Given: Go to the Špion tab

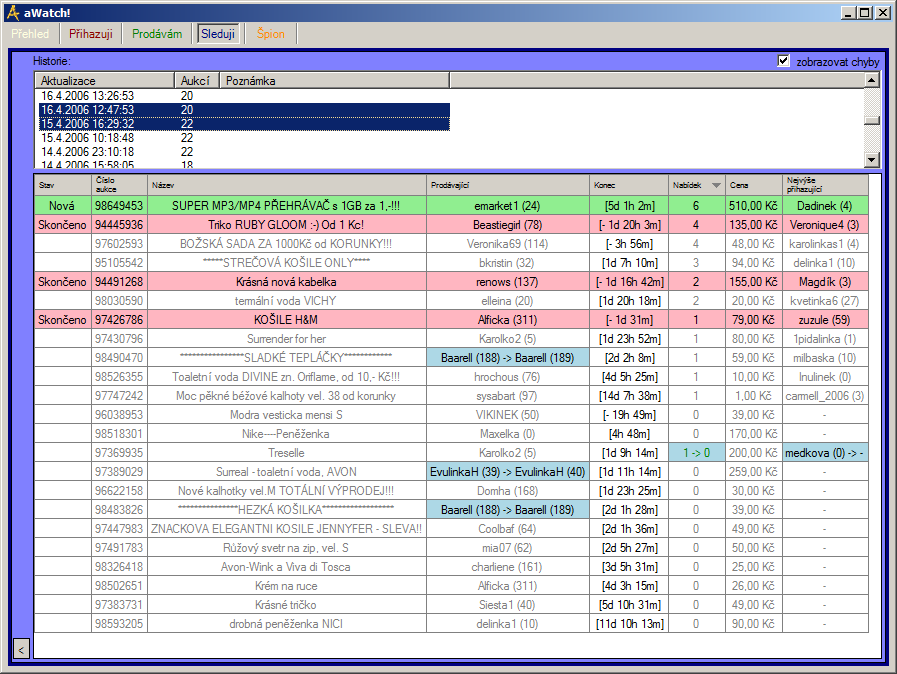Looking at the screenshot, I should point(270,34).
